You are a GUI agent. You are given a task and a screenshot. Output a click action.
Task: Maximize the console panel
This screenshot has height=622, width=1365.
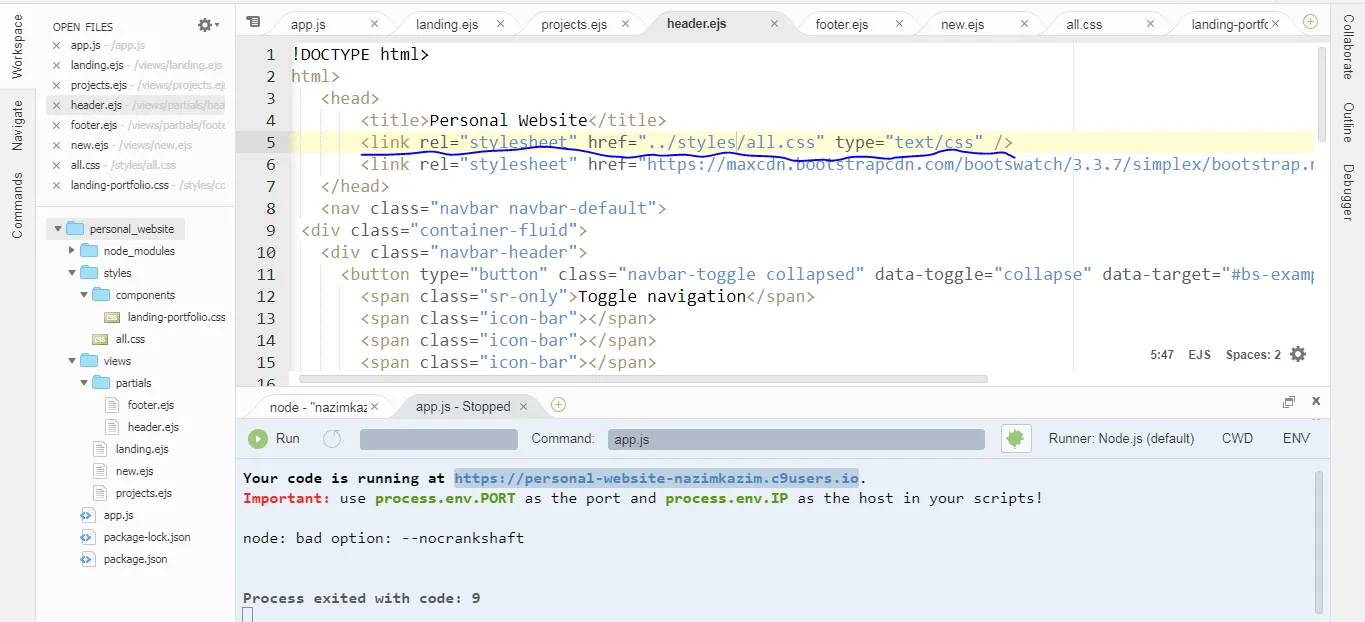pyautogui.click(x=1289, y=402)
